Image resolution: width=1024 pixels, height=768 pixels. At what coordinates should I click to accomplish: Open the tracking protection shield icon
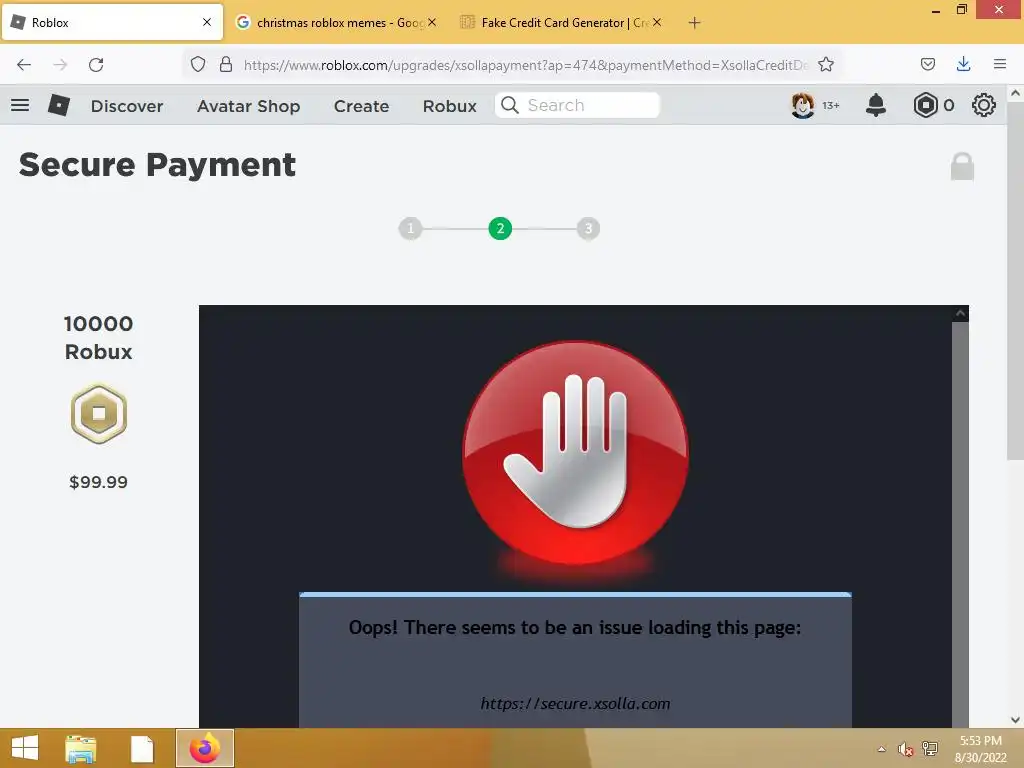(198, 64)
